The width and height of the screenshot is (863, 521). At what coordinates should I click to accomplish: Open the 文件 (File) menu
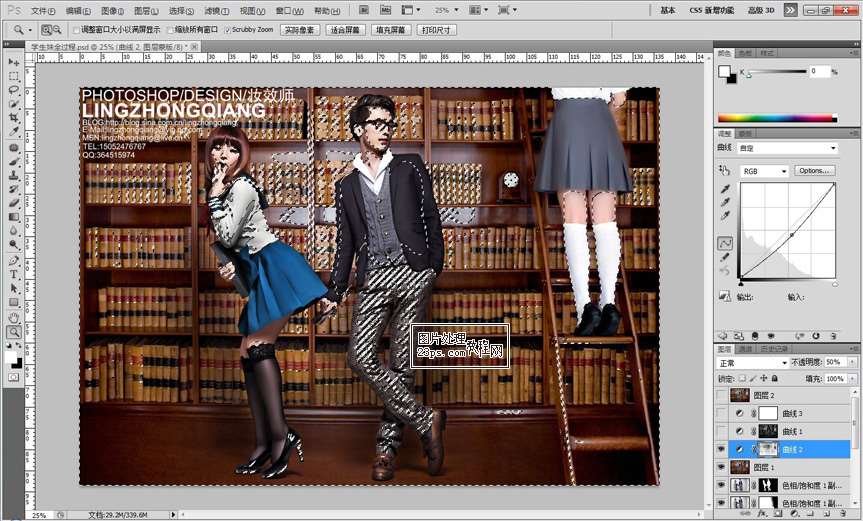coord(43,10)
